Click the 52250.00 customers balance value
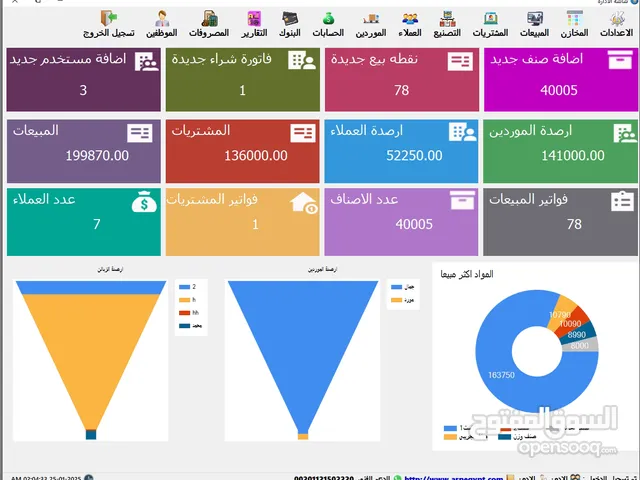This screenshot has height=480, width=640. click(414, 156)
